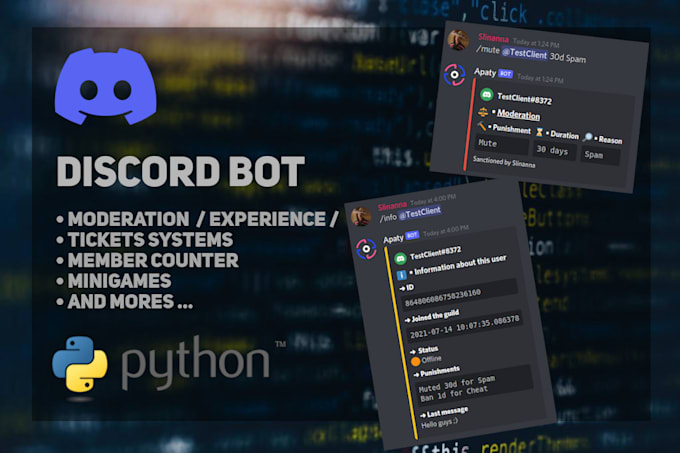Click @TestClient mention in the /info command
Screen dimensions: 680x453
point(420,213)
